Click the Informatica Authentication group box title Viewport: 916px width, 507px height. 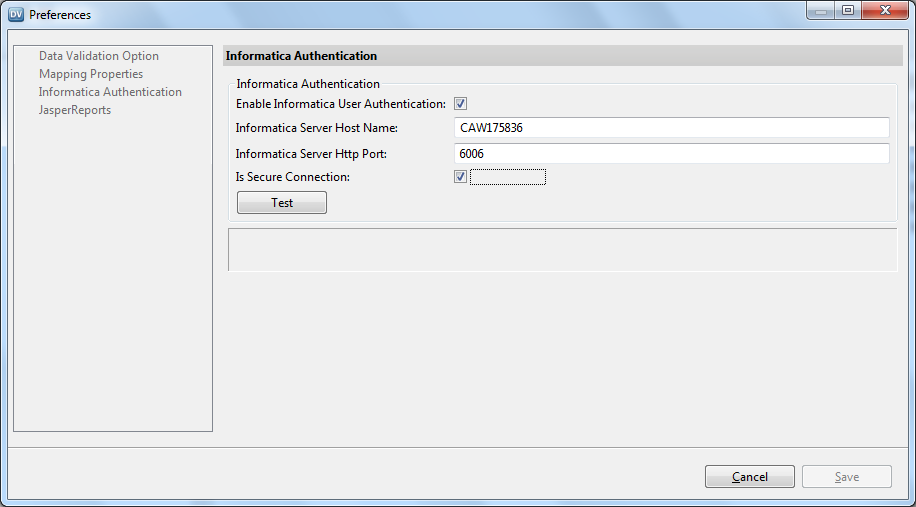tap(308, 84)
